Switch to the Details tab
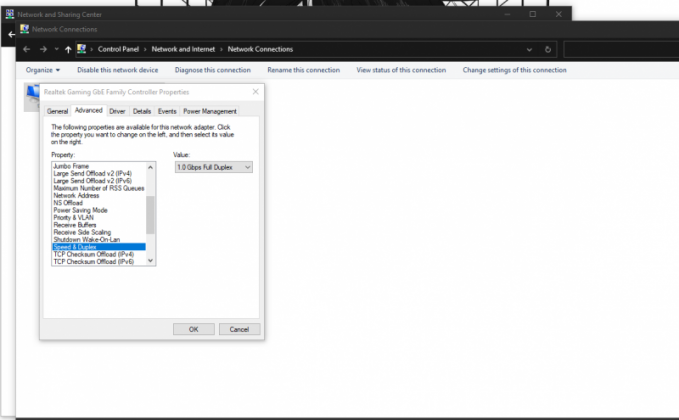This screenshot has height=420, width=679. tap(142, 111)
